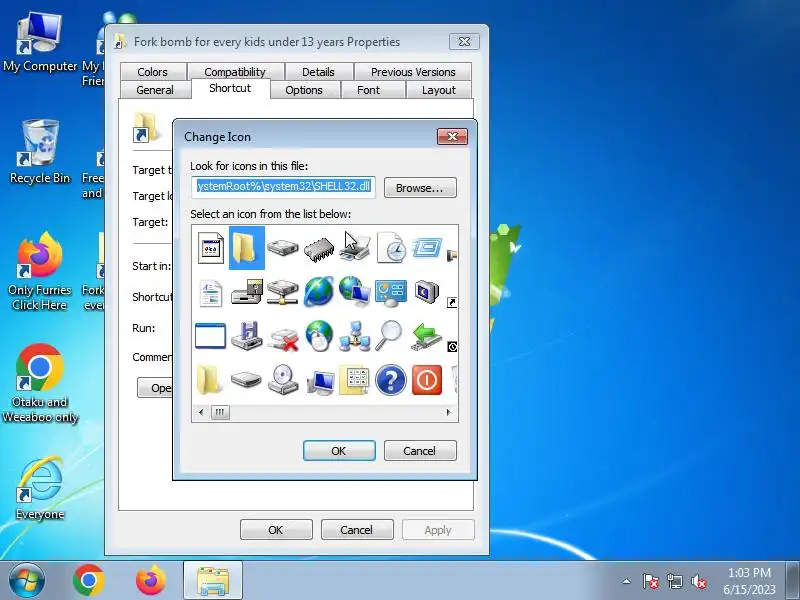800x600 pixels.
Task: Click Cancel in the Properties window
Action: (357, 530)
